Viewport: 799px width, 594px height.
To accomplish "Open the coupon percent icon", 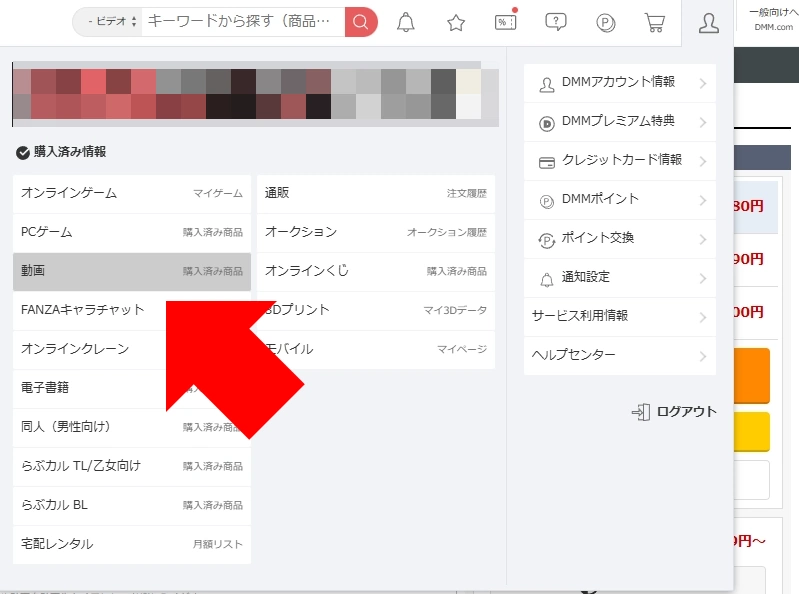I will point(505,22).
